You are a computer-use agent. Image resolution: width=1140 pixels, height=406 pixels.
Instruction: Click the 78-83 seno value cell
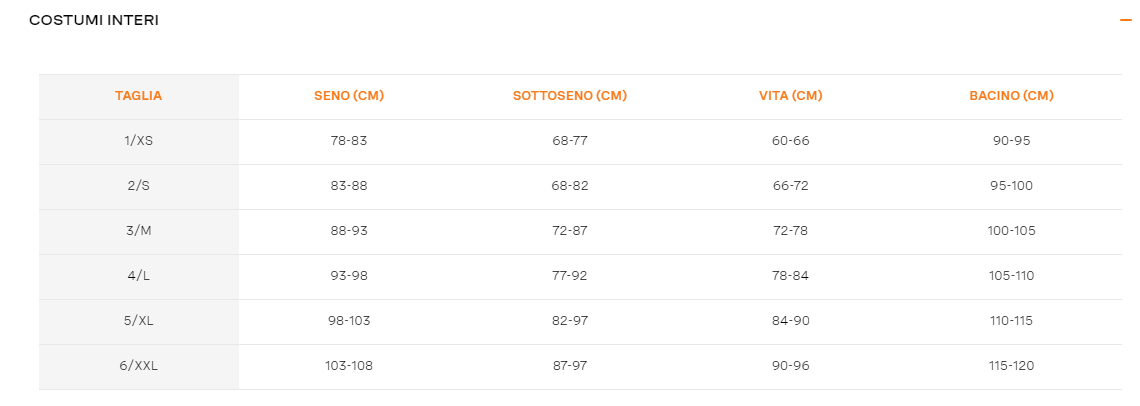coord(349,141)
